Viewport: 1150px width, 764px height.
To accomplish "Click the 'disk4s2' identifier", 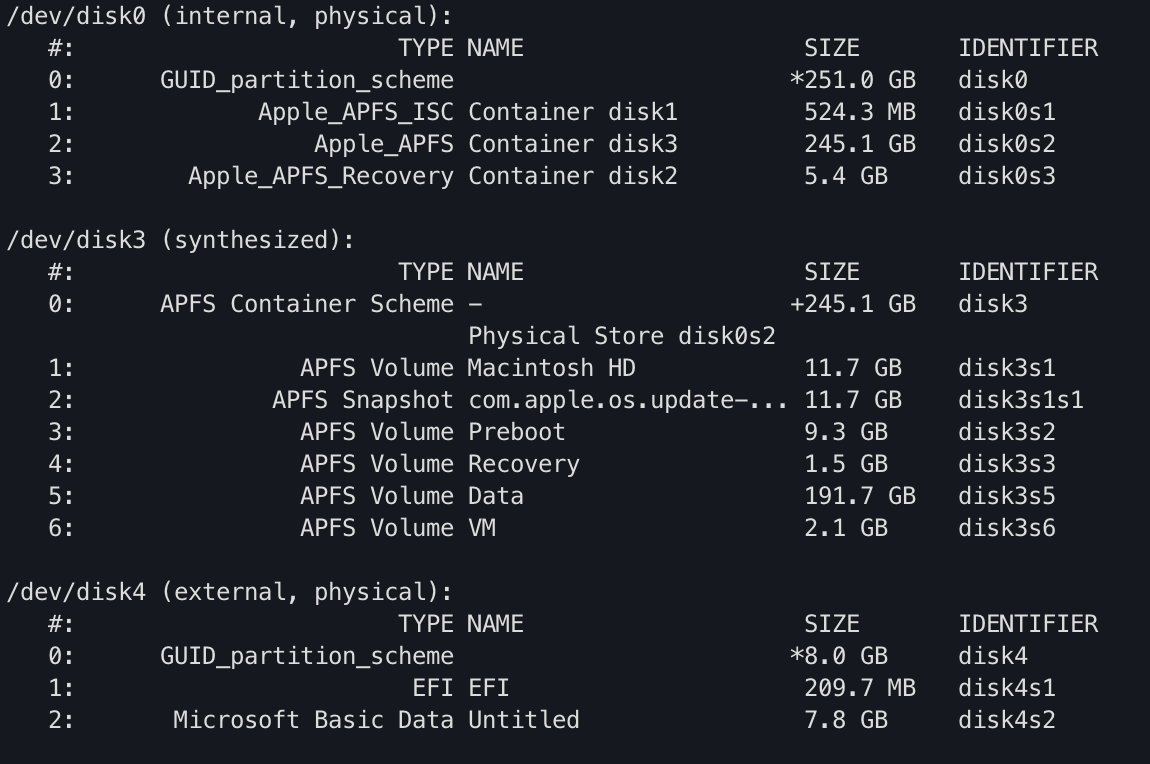I will (1006, 720).
